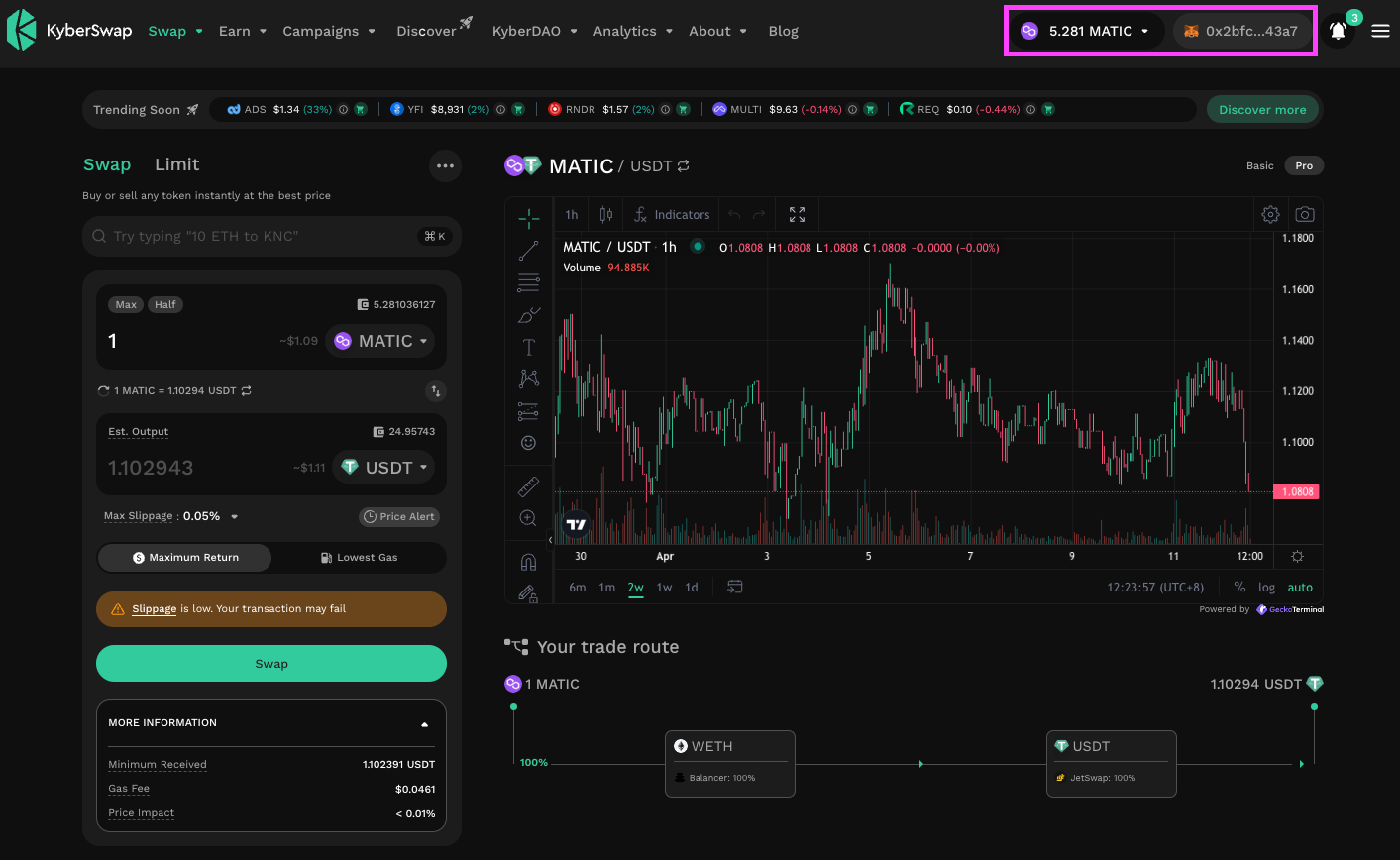Viewport: 1400px width, 860px height.
Task: Toggle magnet mode on chart
Action: pos(529,563)
